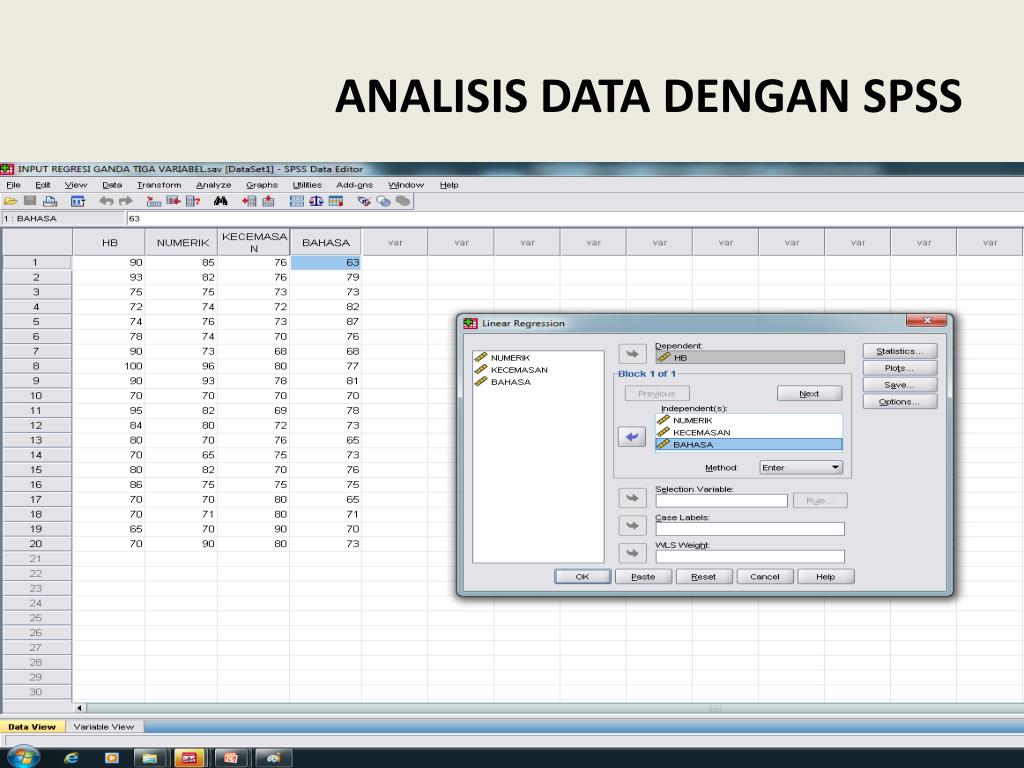This screenshot has height=768, width=1024.
Task: Select KECEMASAN in the Independent(s) list
Action: tap(748, 432)
